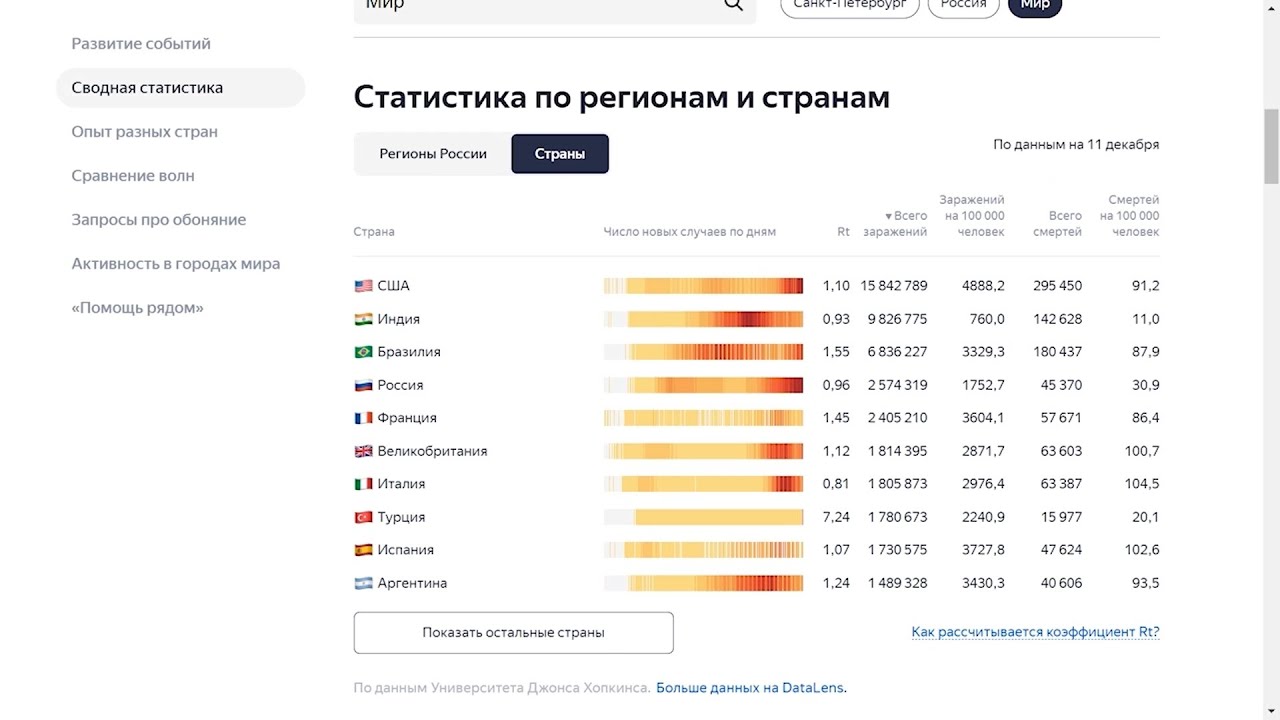Go to Опыт разных стран section
The width and height of the screenshot is (1280, 720).
pyautogui.click(x=144, y=132)
